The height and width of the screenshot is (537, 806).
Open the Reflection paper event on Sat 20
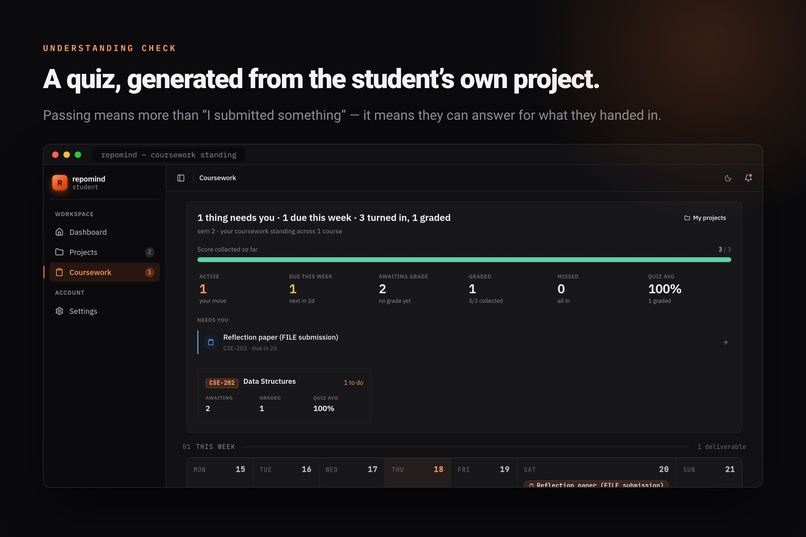click(x=596, y=484)
